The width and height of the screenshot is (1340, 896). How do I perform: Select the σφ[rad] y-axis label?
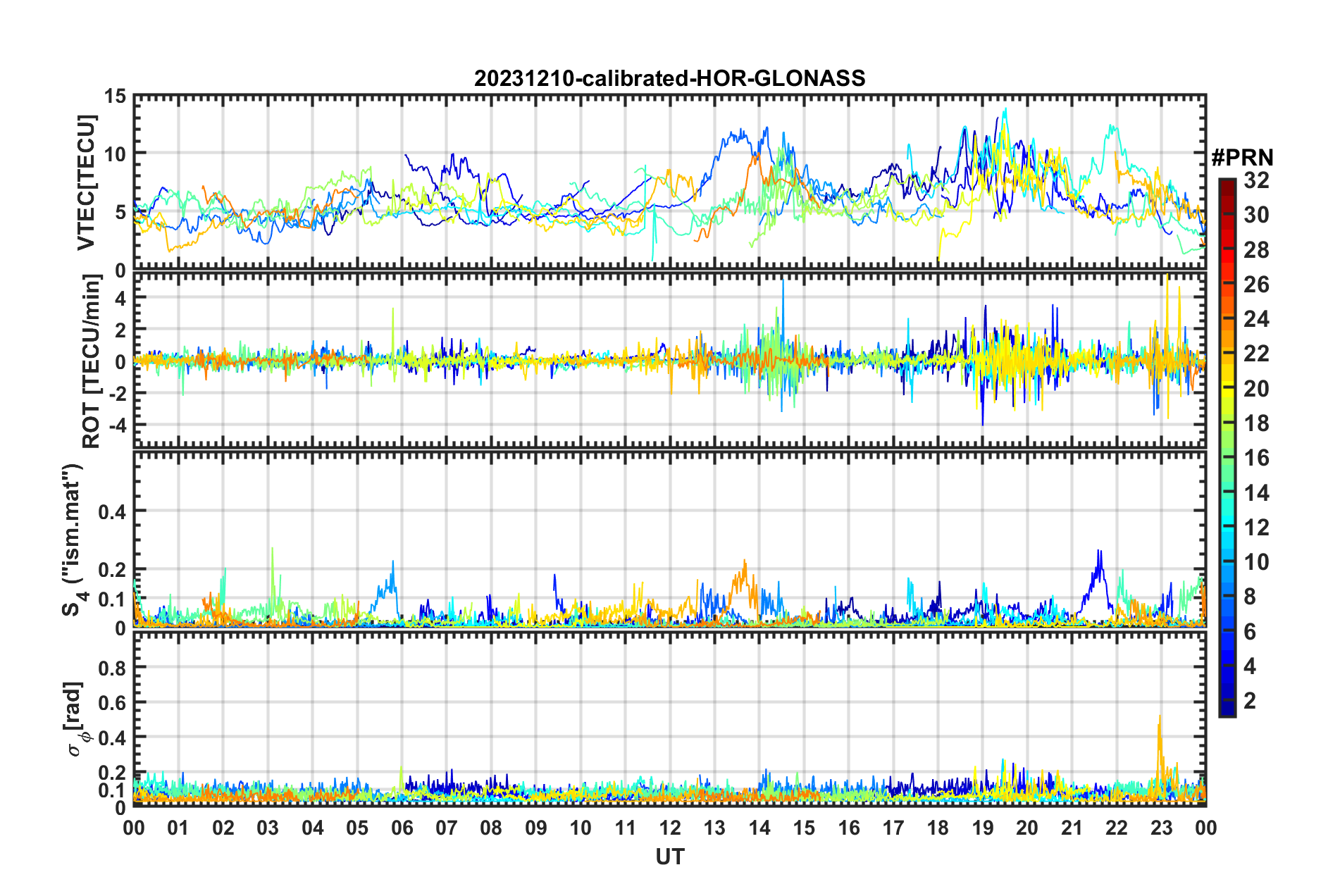[x=75, y=719]
